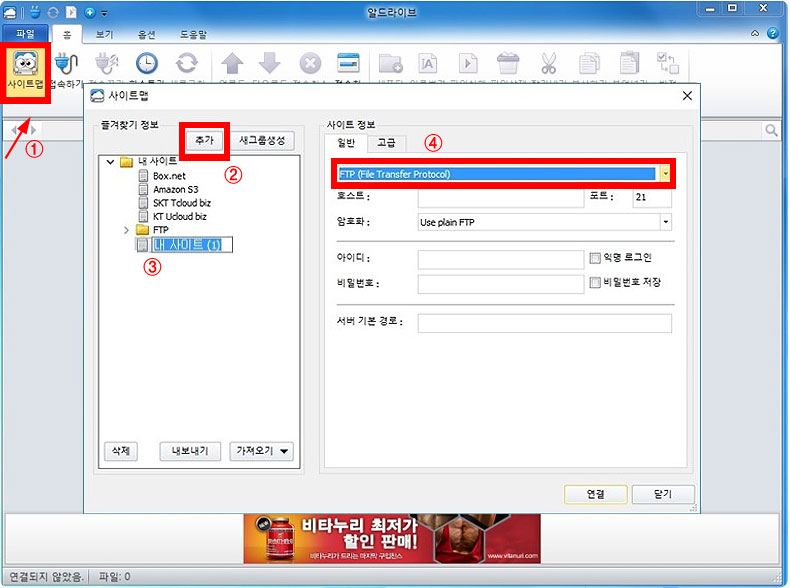The image size is (790, 588).
Task: Click the paste clipboard icon
Action: [629, 63]
